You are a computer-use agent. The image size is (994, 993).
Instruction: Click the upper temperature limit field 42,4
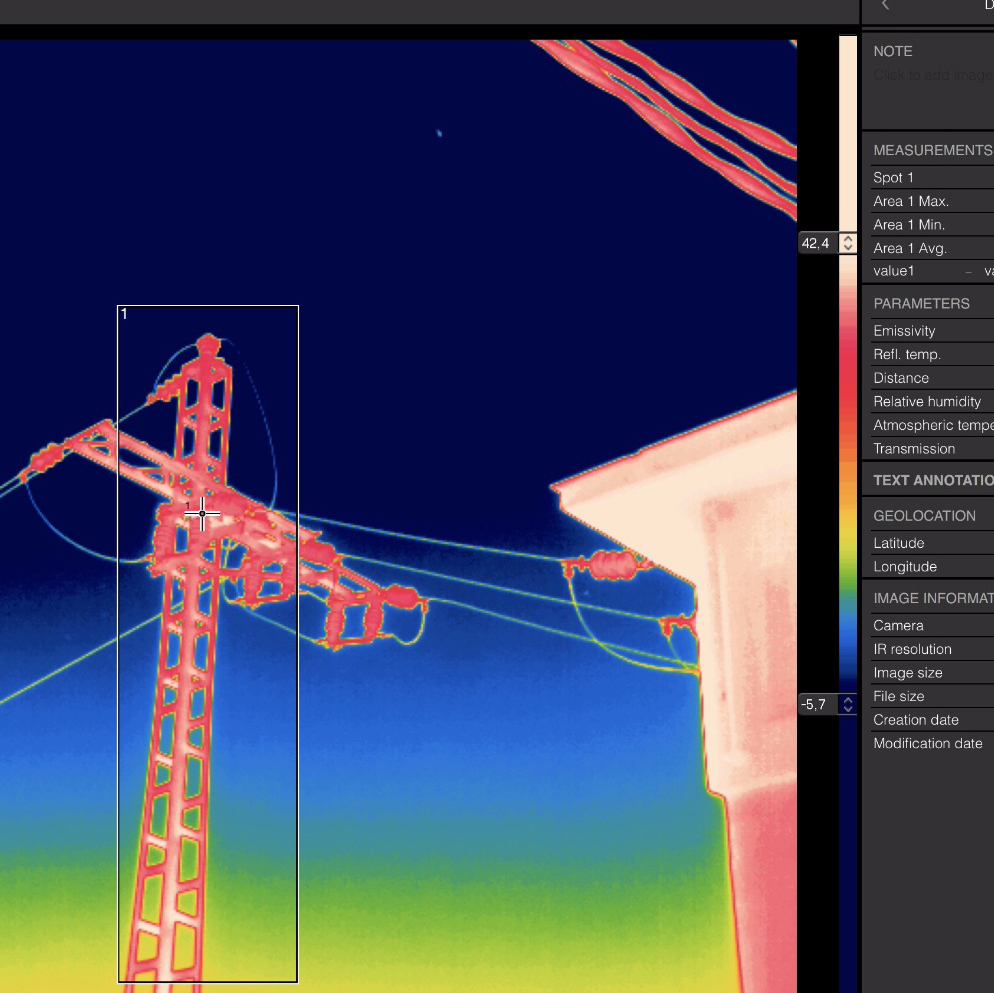click(817, 243)
